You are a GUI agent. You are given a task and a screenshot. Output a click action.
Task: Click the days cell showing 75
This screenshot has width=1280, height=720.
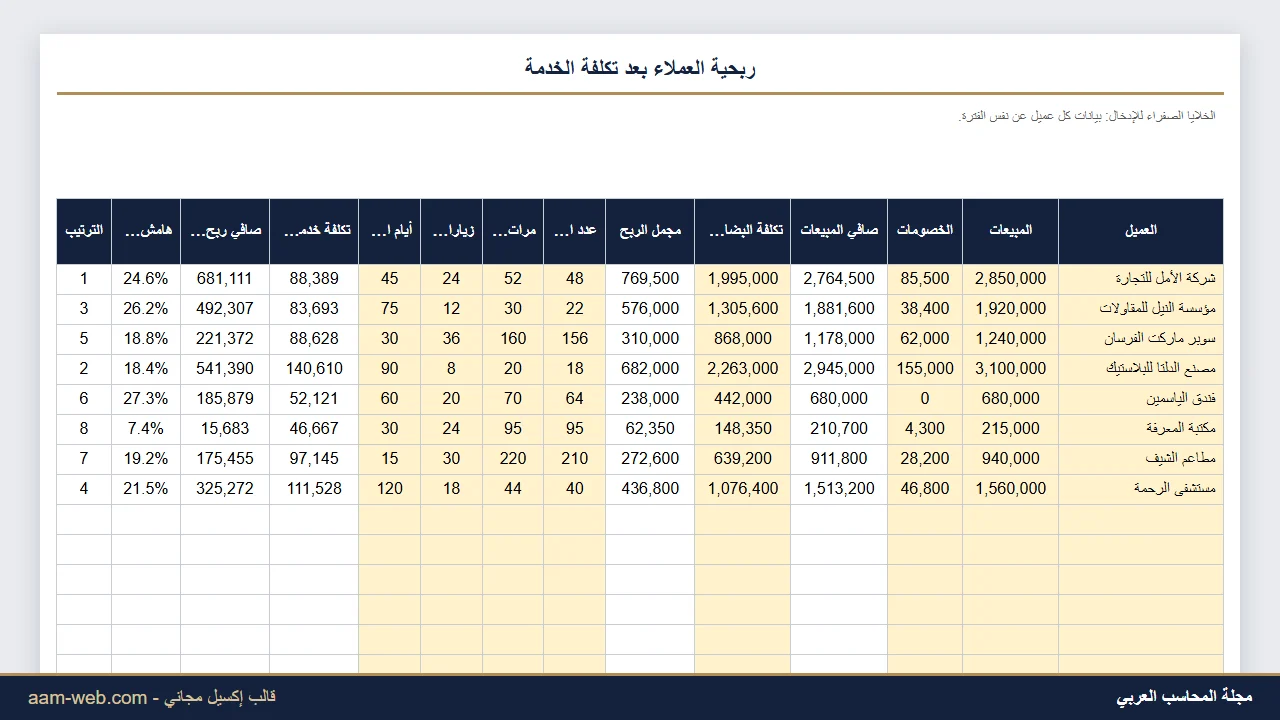[x=390, y=309]
